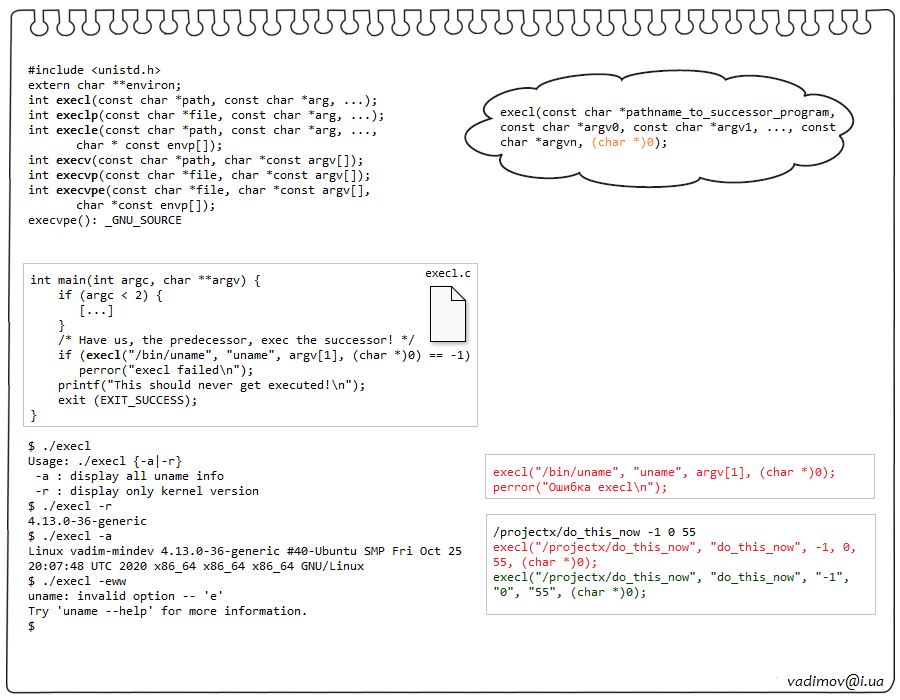This screenshot has height=700, width=900.
Task: Click the "$ ./execl -r" terminal command
Action: click(x=69, y=506)
